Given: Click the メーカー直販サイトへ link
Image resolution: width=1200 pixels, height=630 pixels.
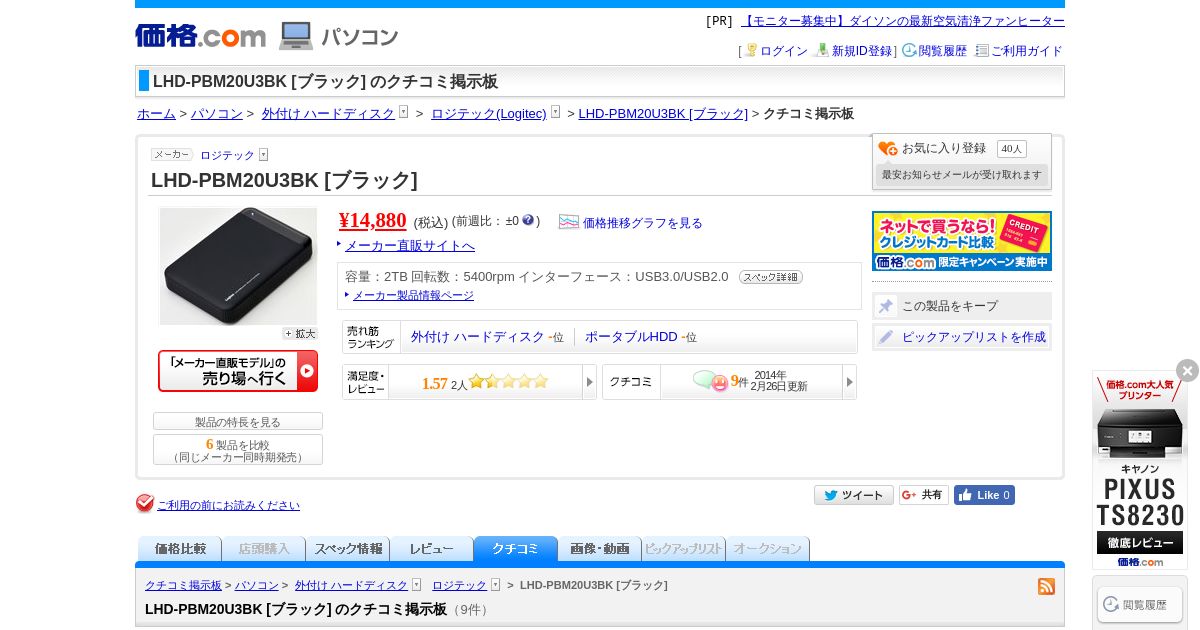Looking at the screenshot, I should click(410, 245).
